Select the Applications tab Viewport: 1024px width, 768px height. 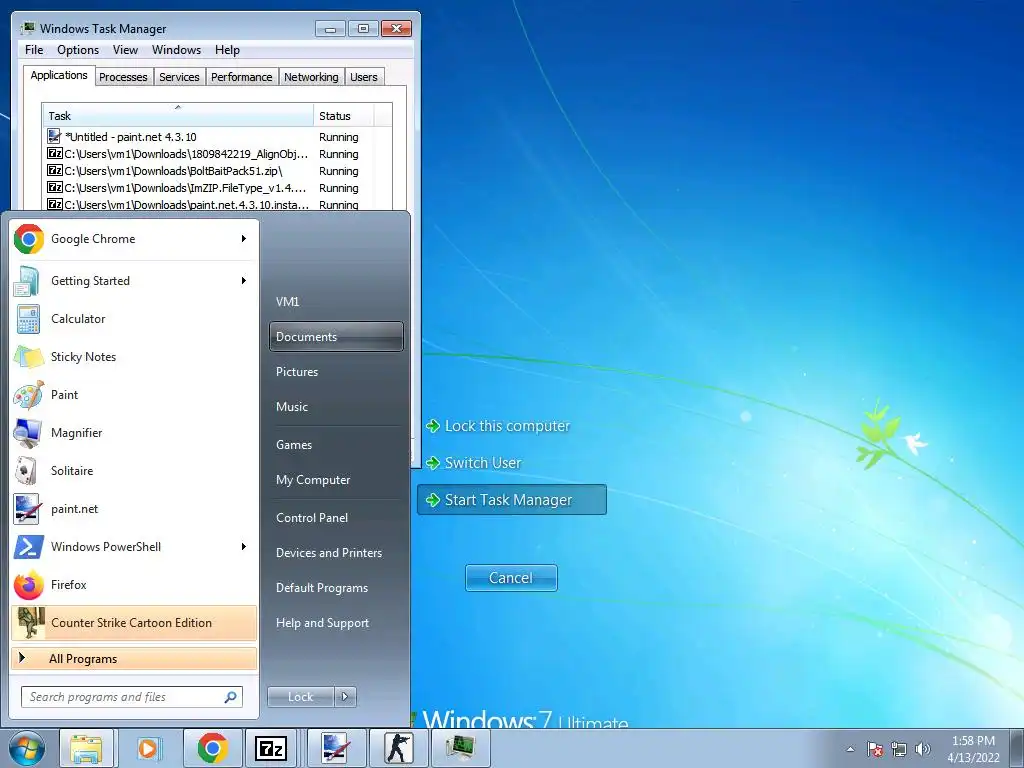click(59, 75)
